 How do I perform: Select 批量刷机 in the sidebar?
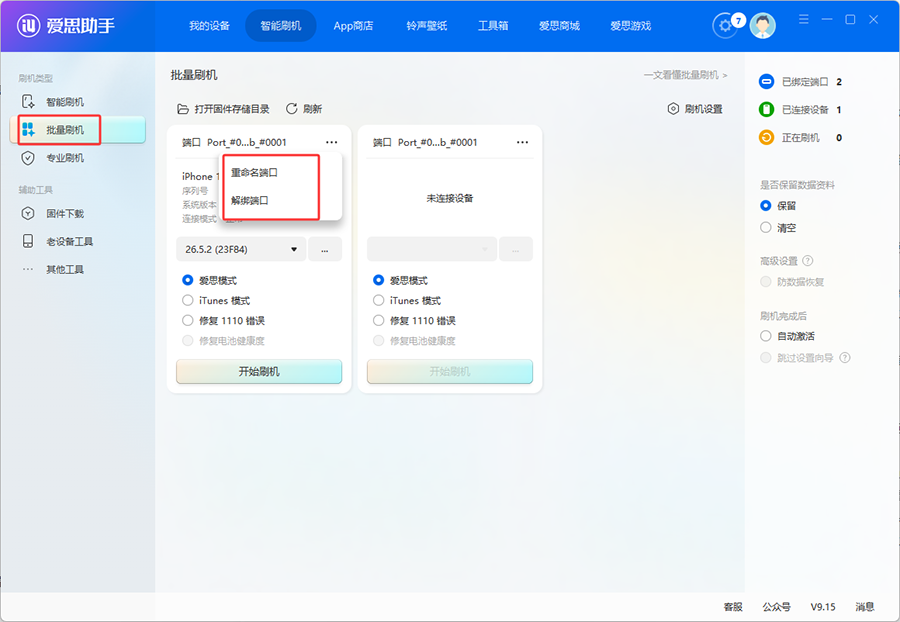77,130
